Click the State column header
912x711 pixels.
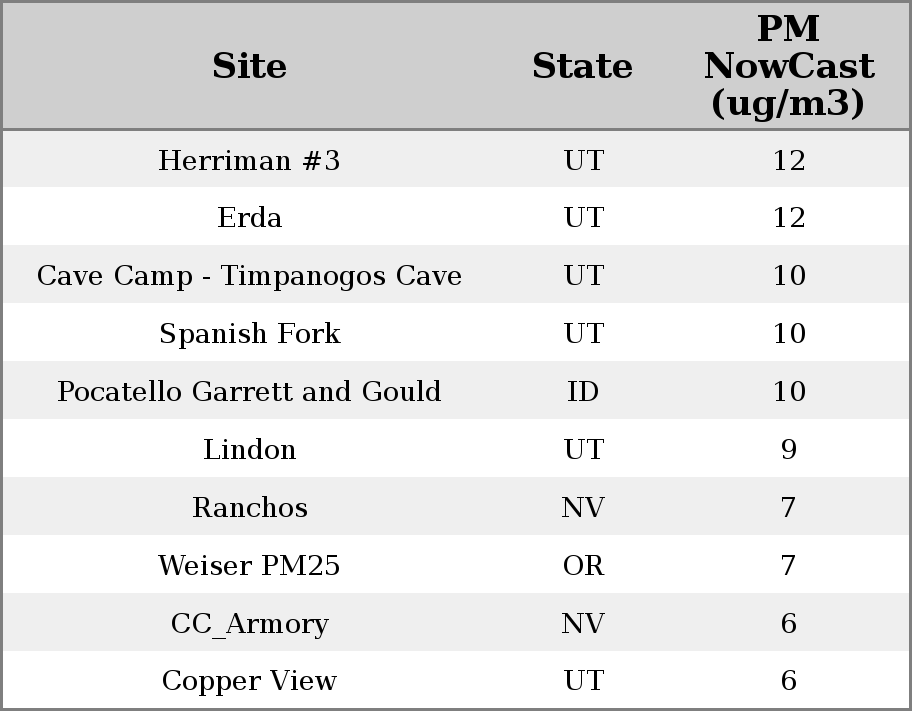coord(582,66)
